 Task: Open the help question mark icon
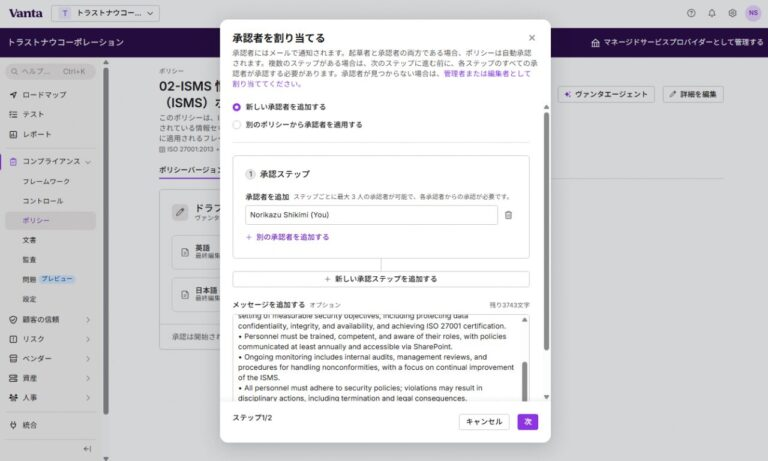691,13
